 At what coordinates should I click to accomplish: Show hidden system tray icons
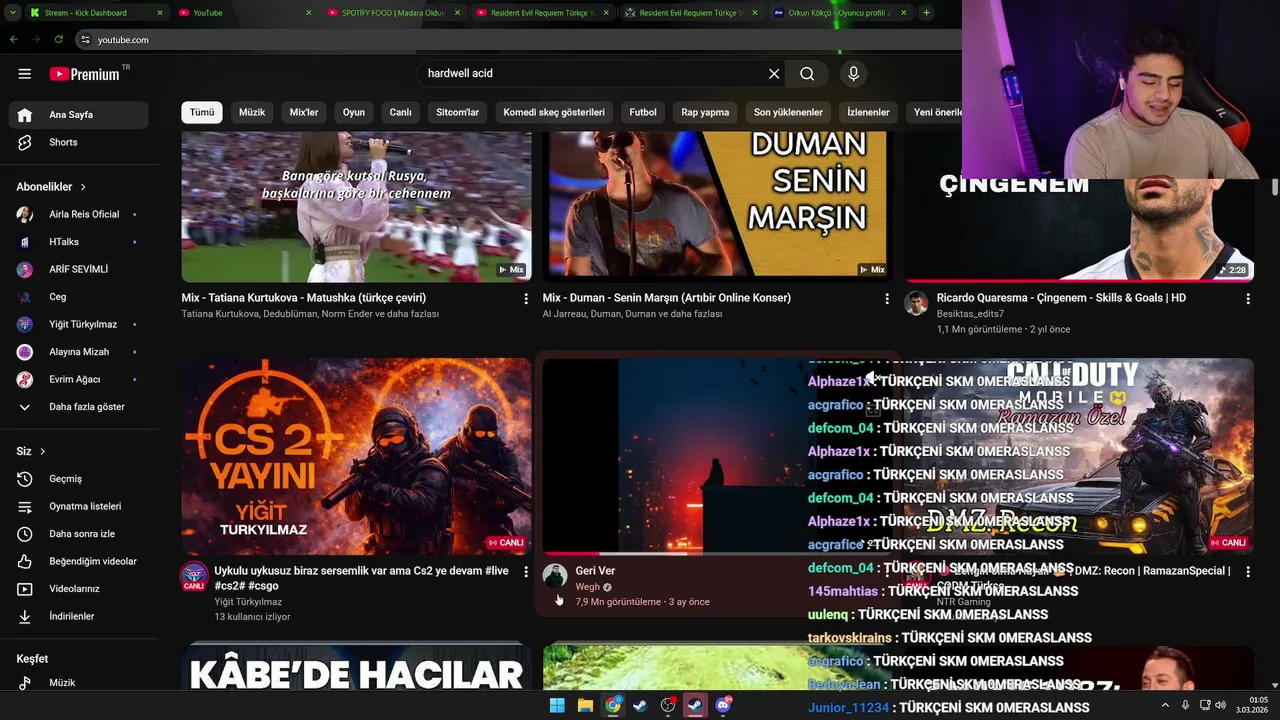point(1165,705)
